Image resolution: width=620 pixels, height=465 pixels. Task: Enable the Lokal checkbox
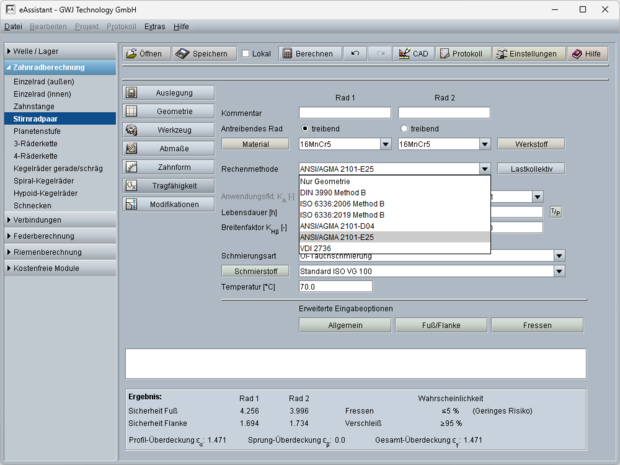[x=247, y=53]
